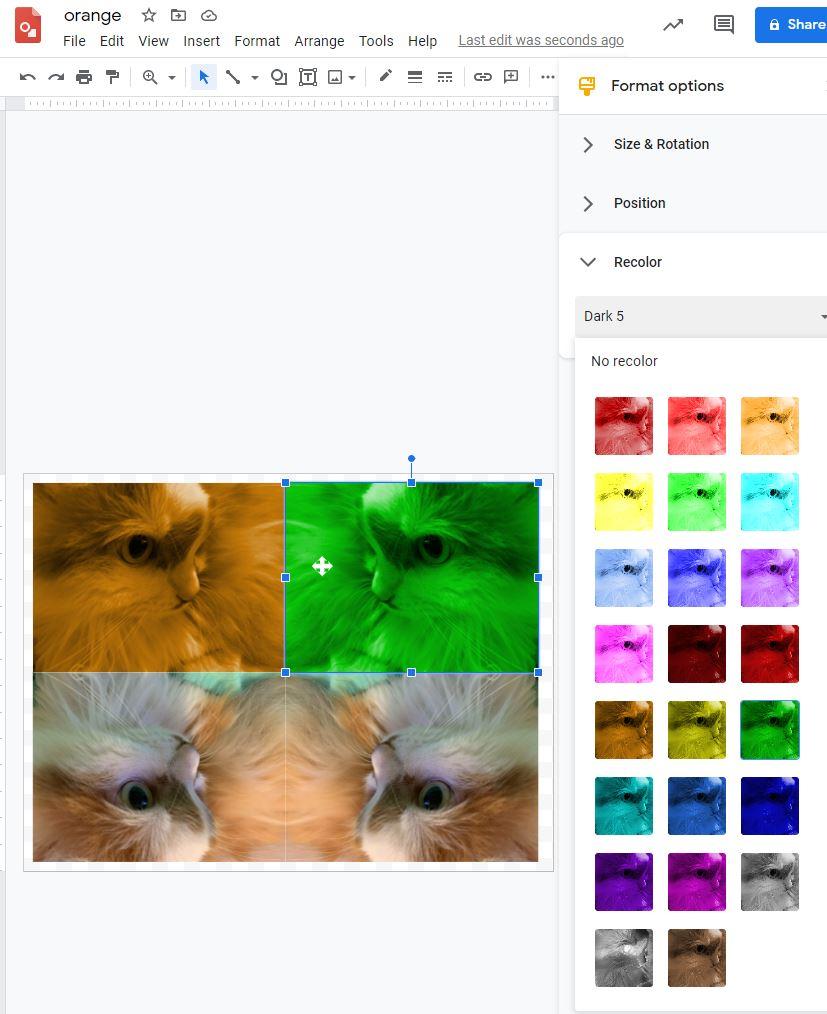Screen dimensions: 827x1014
Task: Click the Insert image icon
Action: (335, 78)
